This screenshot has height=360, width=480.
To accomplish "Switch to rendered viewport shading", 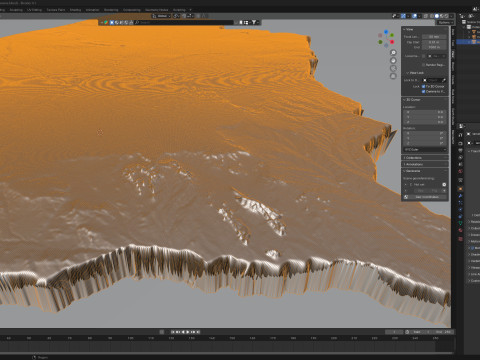I will click(x=446, y=16).
